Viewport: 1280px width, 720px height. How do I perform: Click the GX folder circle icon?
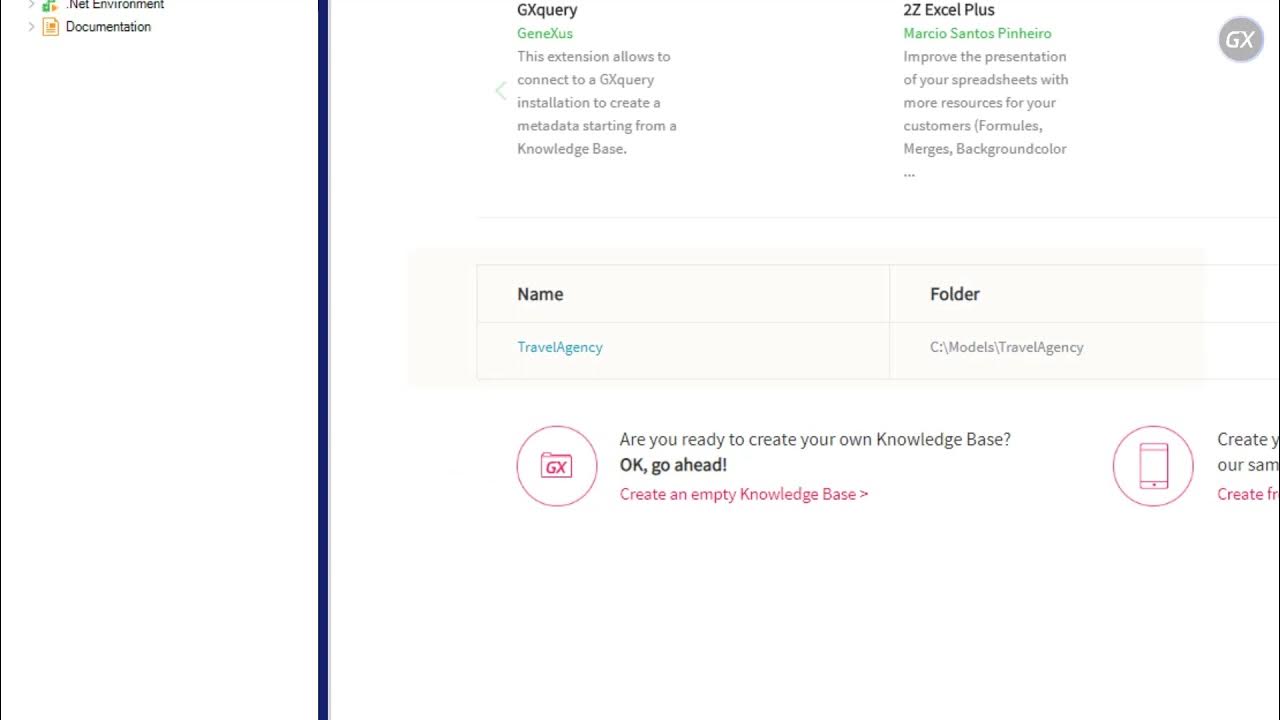tap(557, 466)
